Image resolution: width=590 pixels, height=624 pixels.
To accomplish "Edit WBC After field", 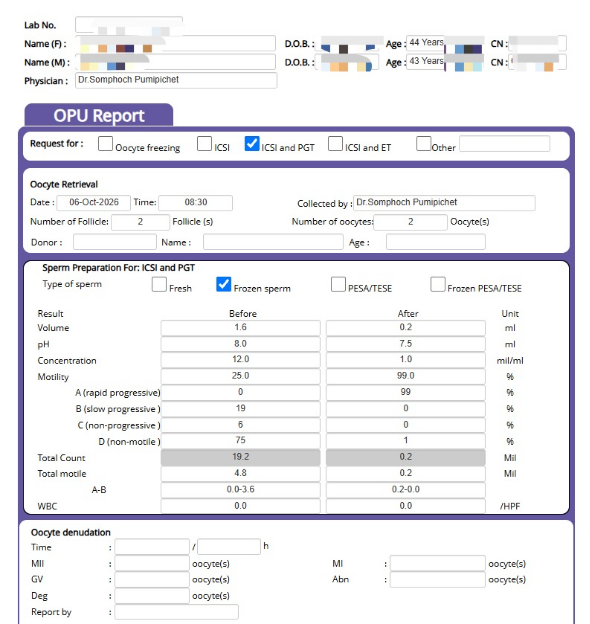I will coord(406,506).
